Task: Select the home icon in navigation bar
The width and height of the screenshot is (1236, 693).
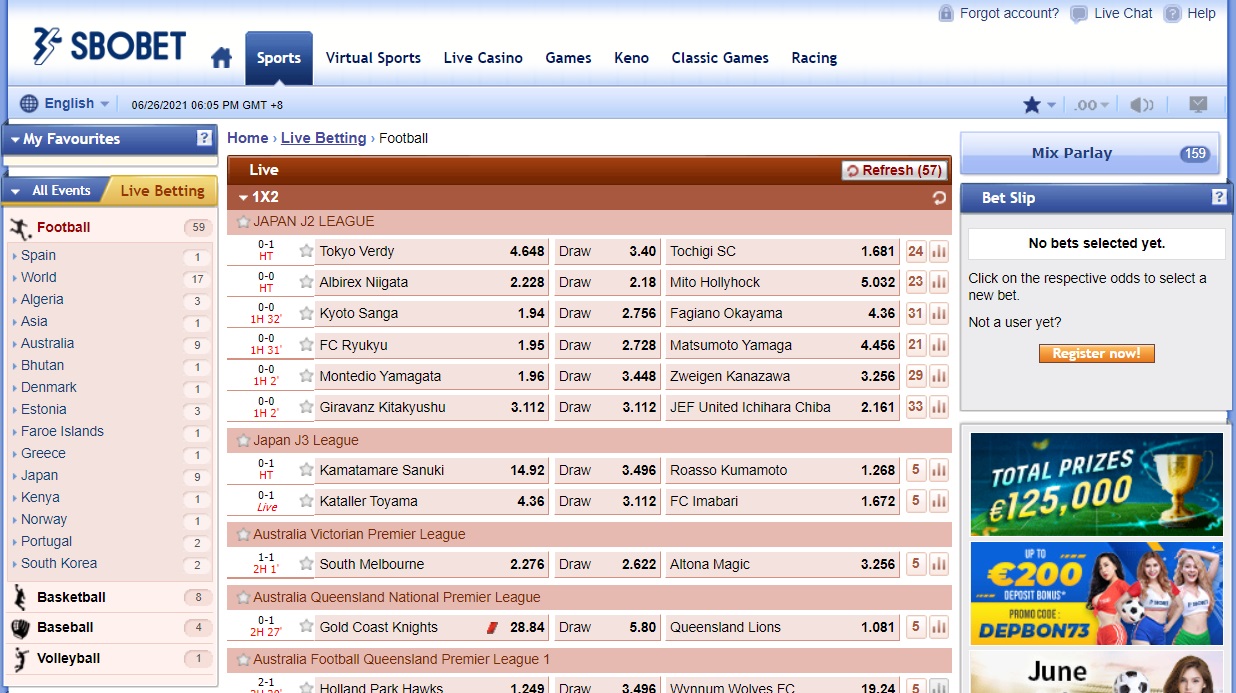Action: pos(220,57)
